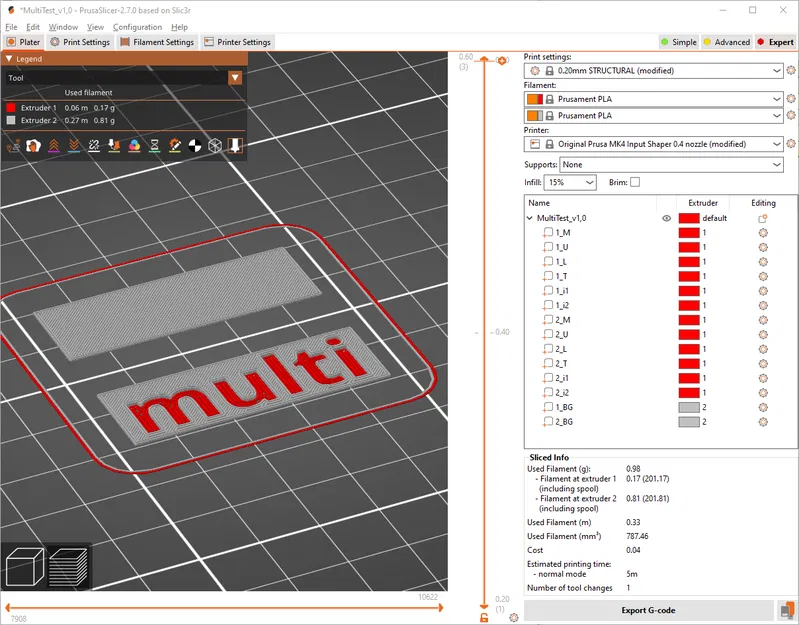
Task: Open editing cog for 1_i2 part
Action: (763, 306)
